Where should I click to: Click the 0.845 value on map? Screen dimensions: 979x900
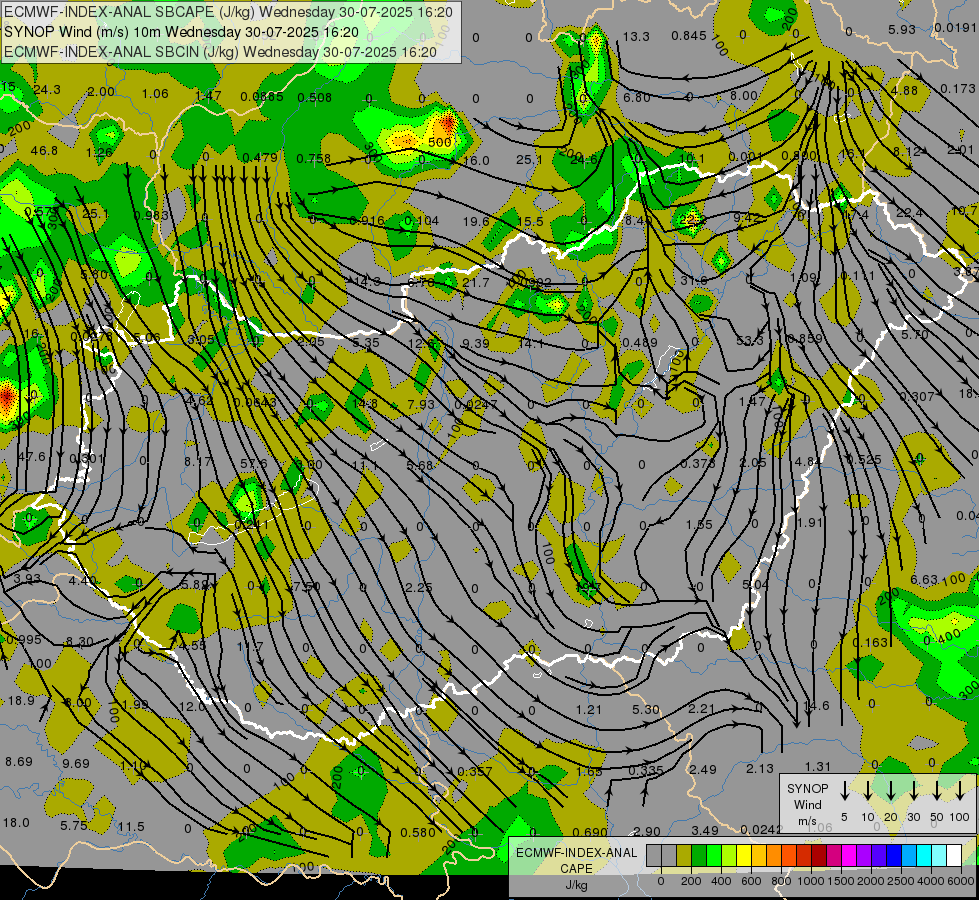point(689,36)
